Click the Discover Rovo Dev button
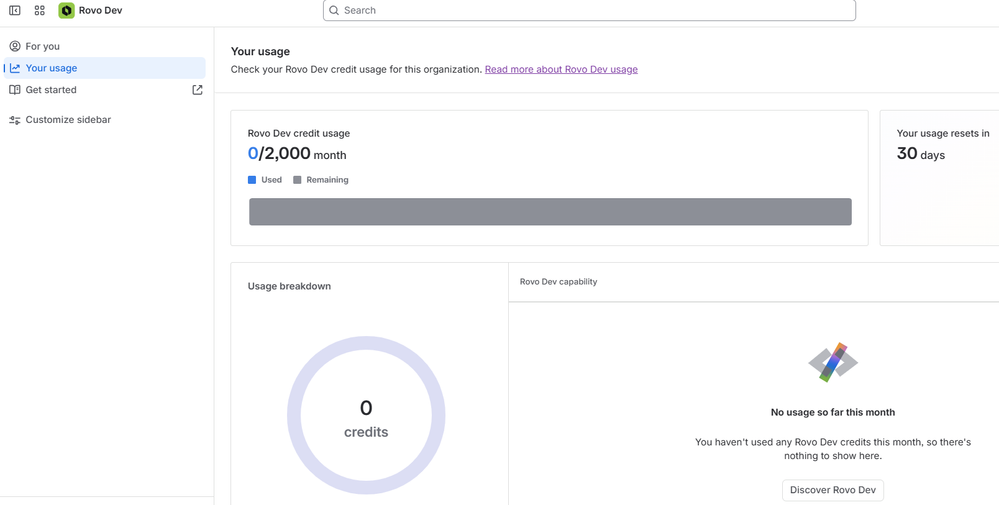999x505 pixels. click(x=833, y=490)
